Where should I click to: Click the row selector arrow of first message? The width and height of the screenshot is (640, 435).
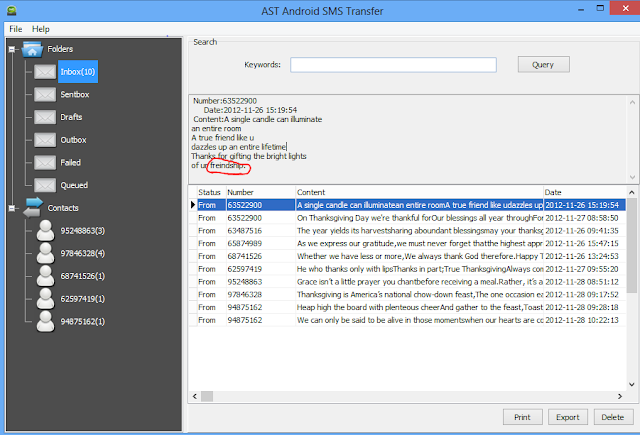pyautogui.click(x=193, y=205)
